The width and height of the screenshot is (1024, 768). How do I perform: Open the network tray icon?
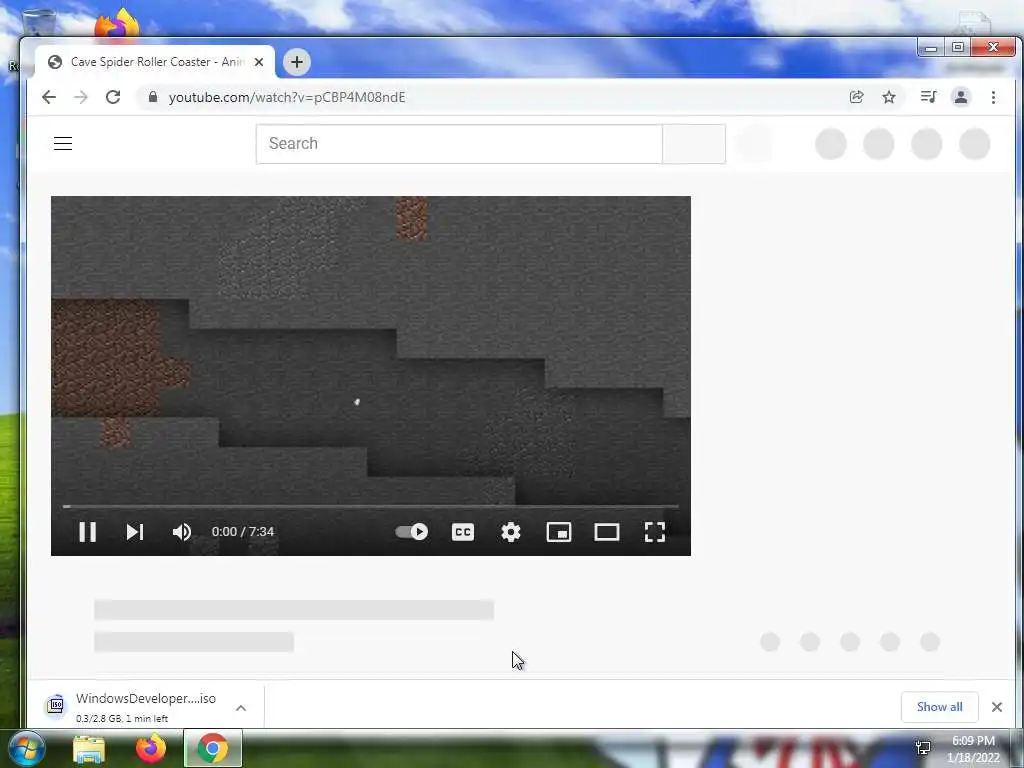coord(923,748)
